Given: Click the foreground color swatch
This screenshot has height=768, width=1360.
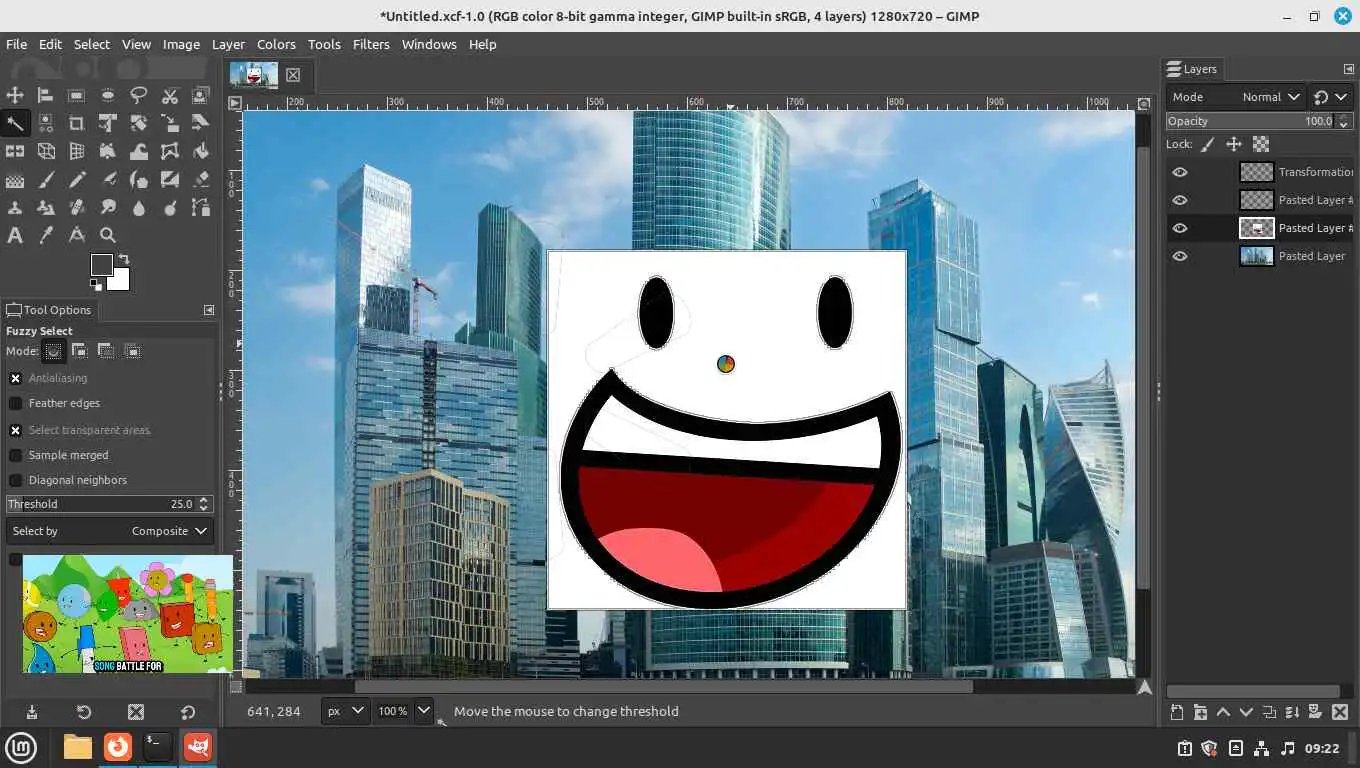Looking at the screenshot, I should click(x=101, y=264).
